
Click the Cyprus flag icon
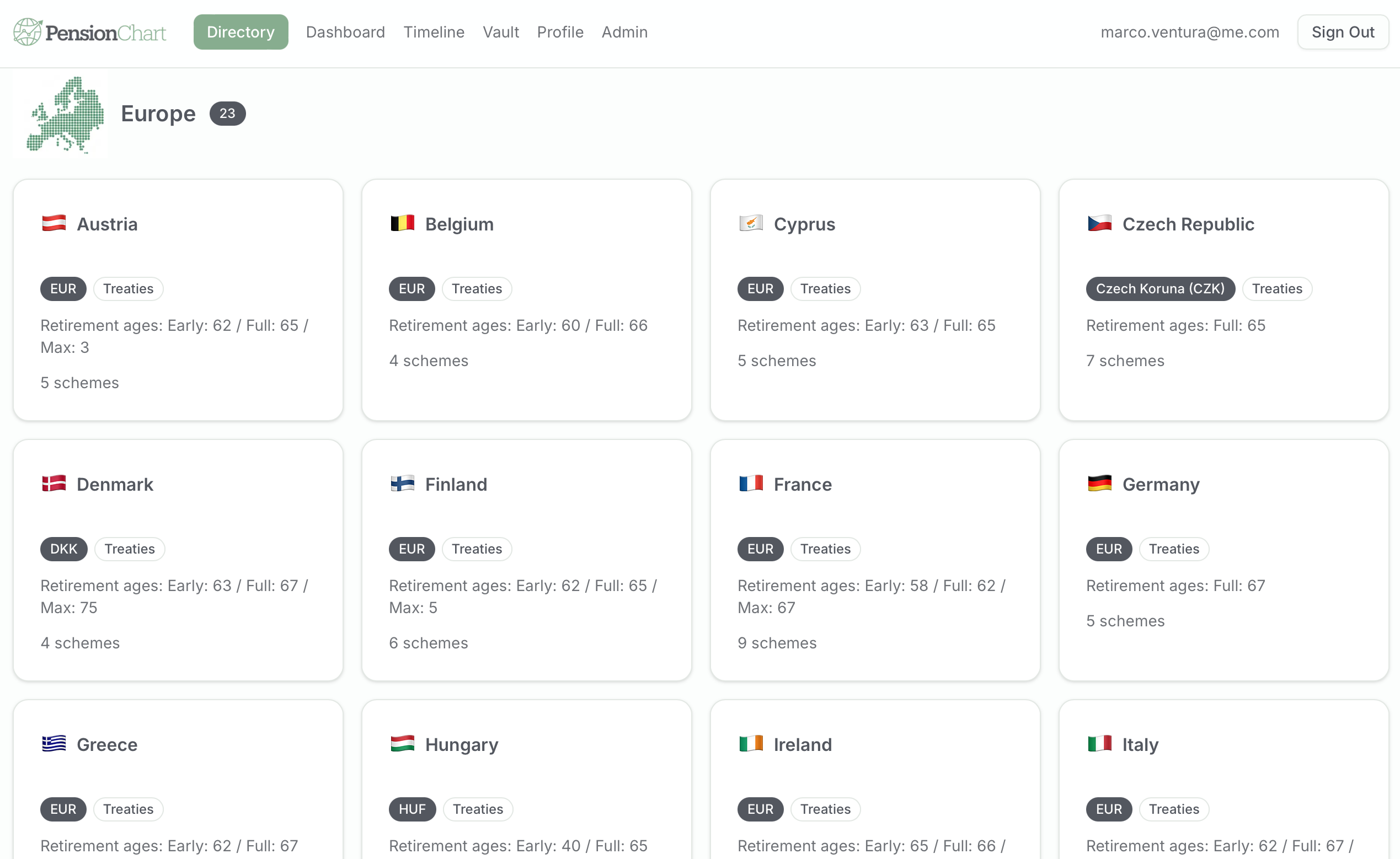[x=750, y=223]
